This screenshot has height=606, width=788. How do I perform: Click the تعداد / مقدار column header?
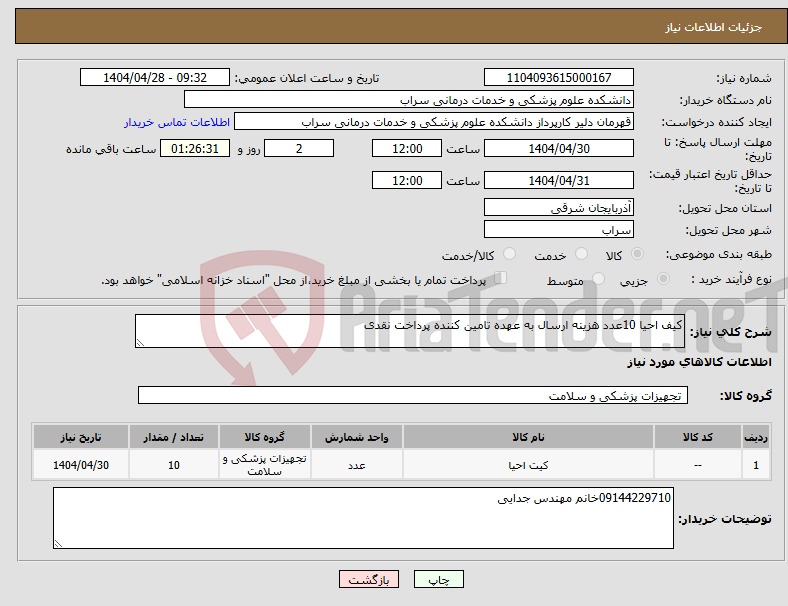point(174,437)
